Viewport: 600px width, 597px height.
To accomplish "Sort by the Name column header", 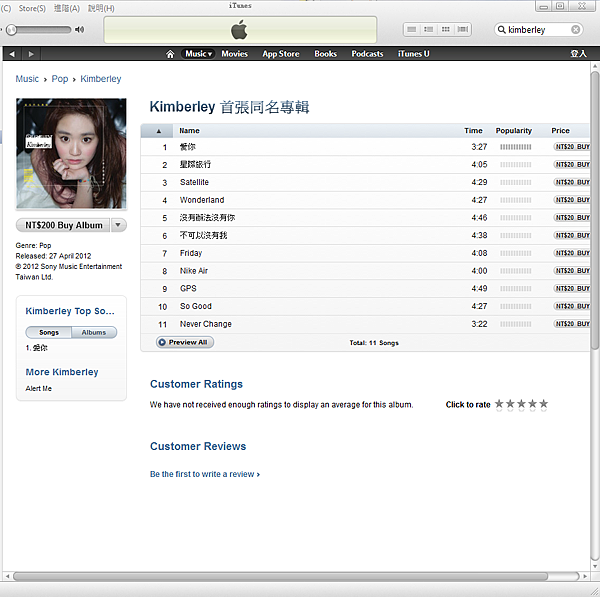I will (x=189, y=131).
